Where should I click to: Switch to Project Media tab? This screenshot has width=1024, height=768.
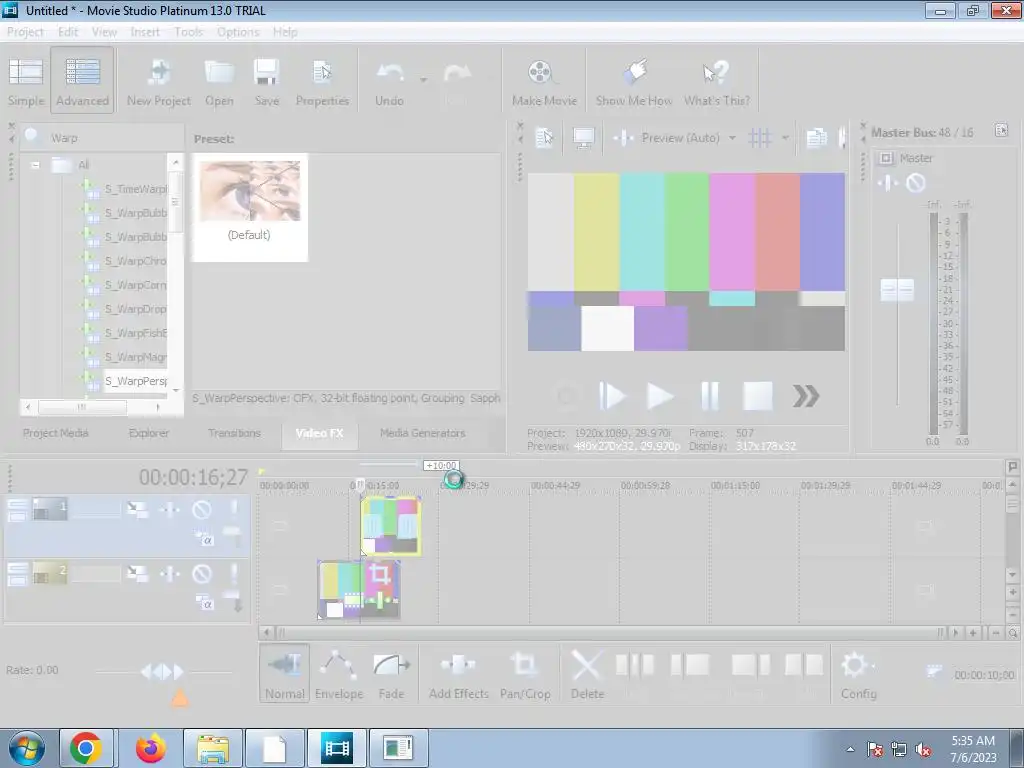(x=56, y=433)
